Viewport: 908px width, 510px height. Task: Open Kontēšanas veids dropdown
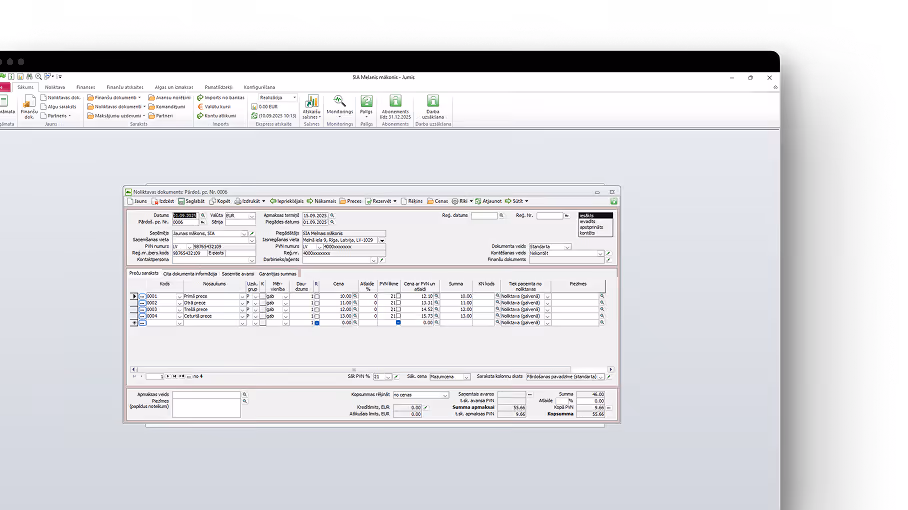tap(600, 254)
